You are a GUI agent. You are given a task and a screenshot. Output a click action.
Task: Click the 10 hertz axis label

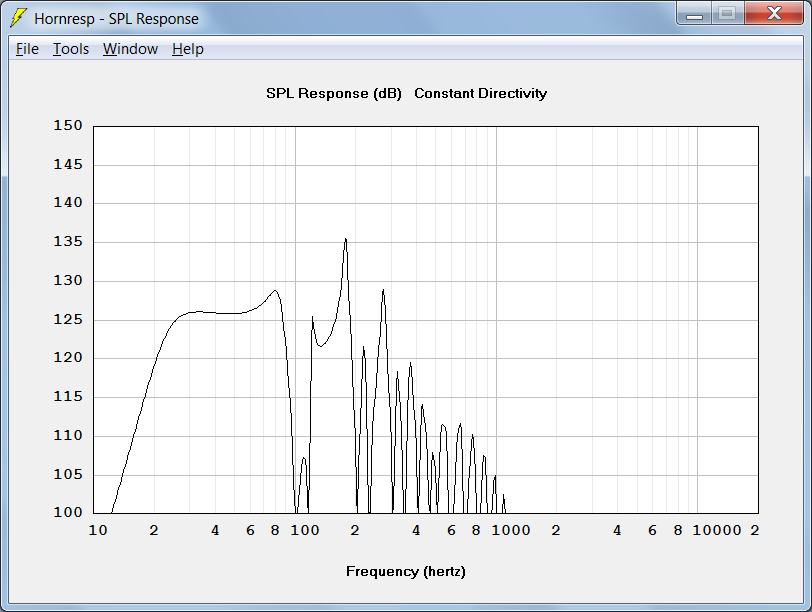tap(98, 530)
